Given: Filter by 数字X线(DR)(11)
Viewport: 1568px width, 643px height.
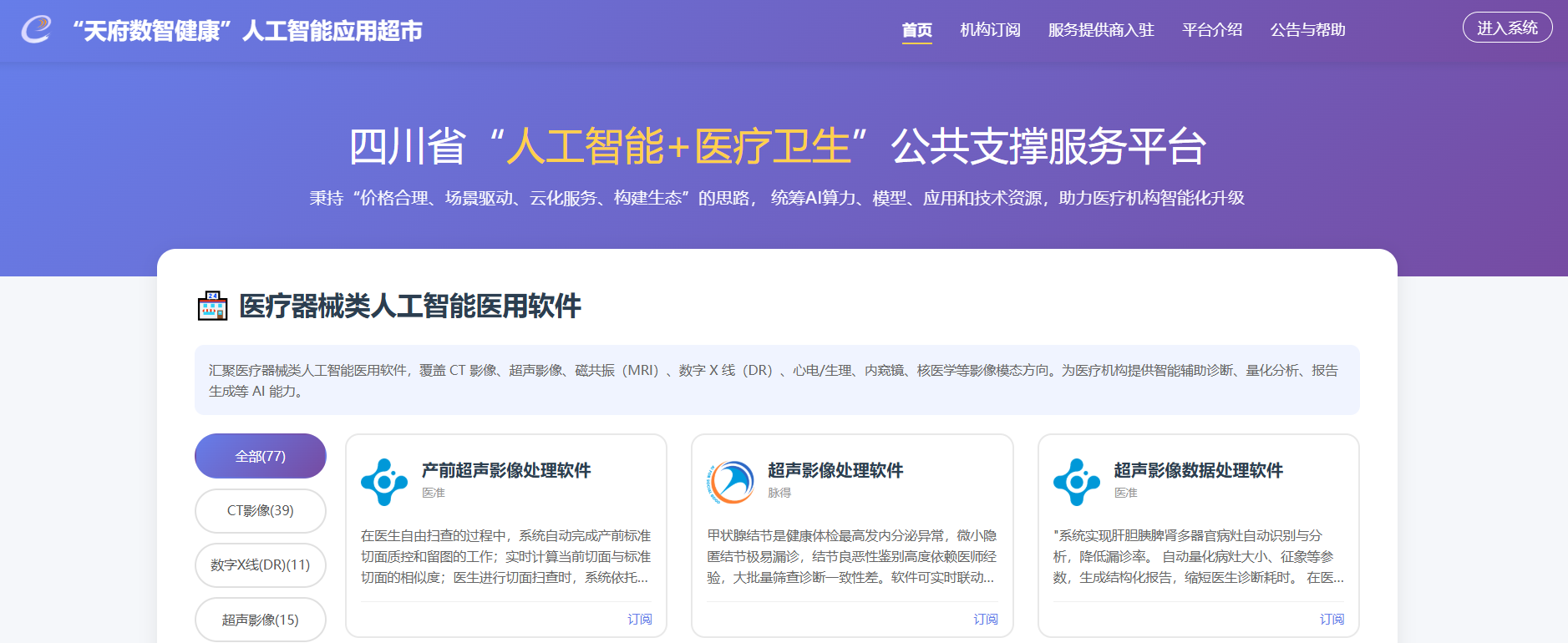Looking at the screenshot, I should (x=261, y=565).
